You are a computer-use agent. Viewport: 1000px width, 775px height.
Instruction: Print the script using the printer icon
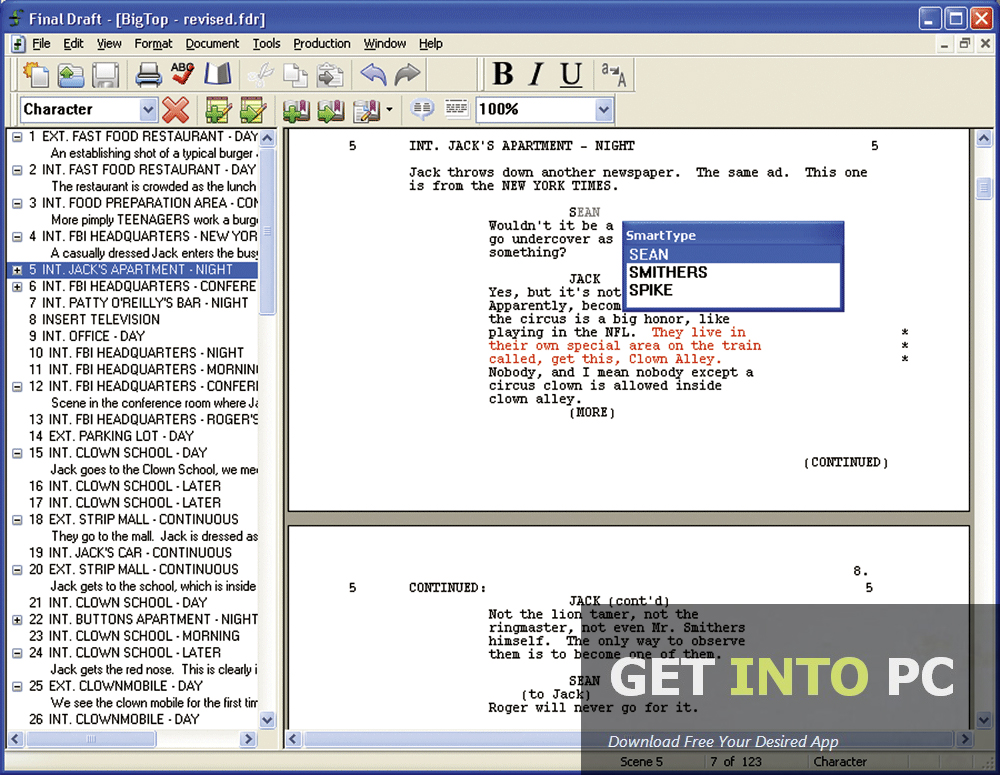coord(149,75)
